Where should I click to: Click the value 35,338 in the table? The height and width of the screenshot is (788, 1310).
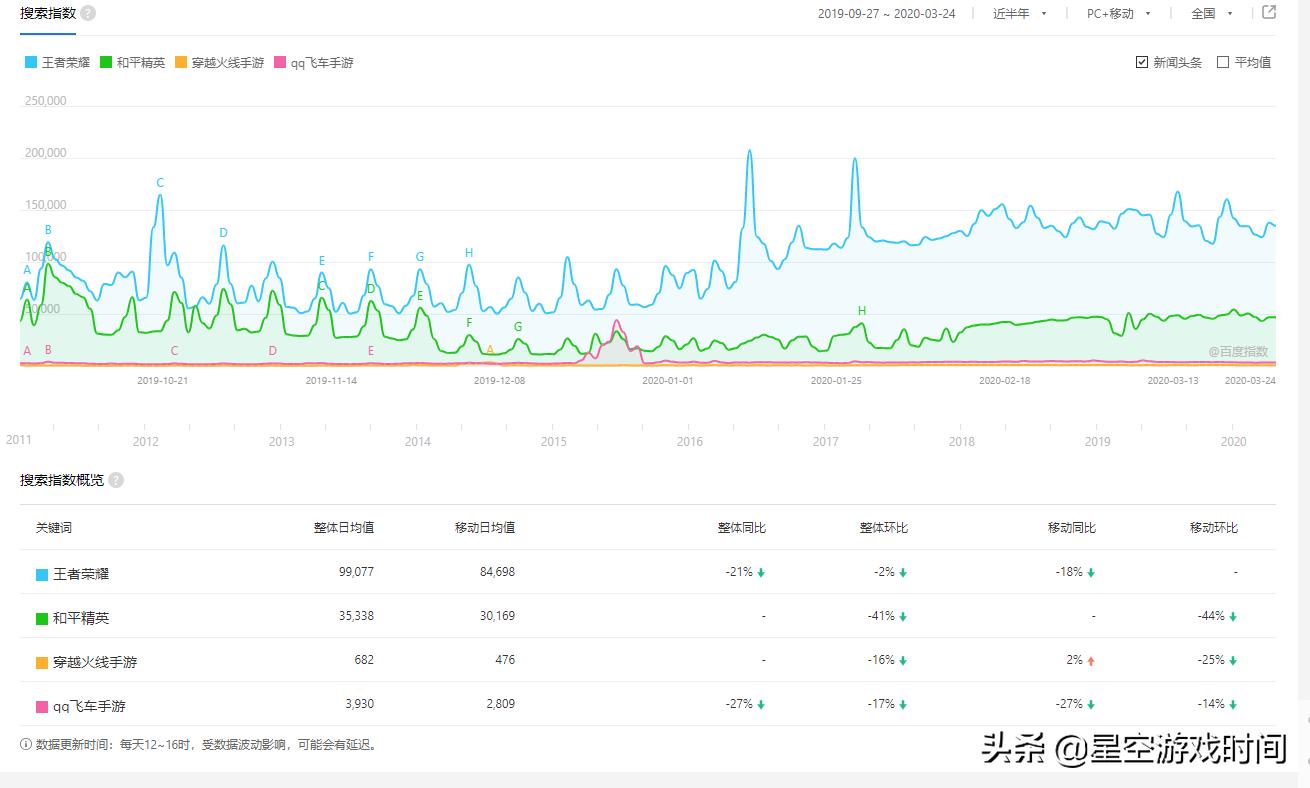coord(356,616)
